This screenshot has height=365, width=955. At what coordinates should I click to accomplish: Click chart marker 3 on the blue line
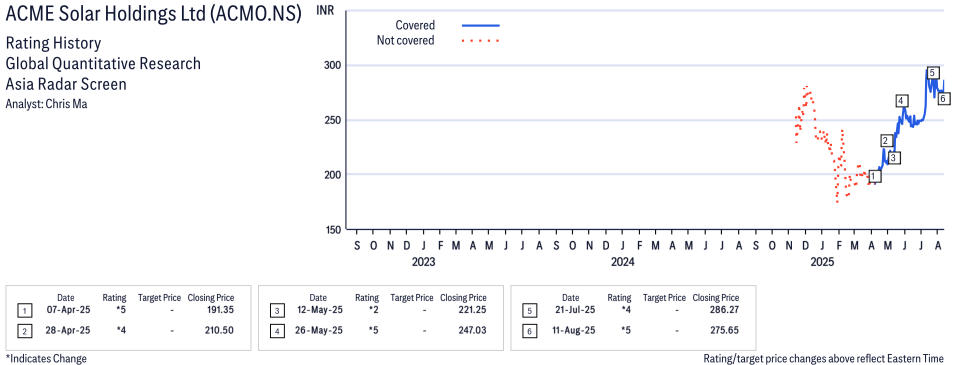(893, 158)
